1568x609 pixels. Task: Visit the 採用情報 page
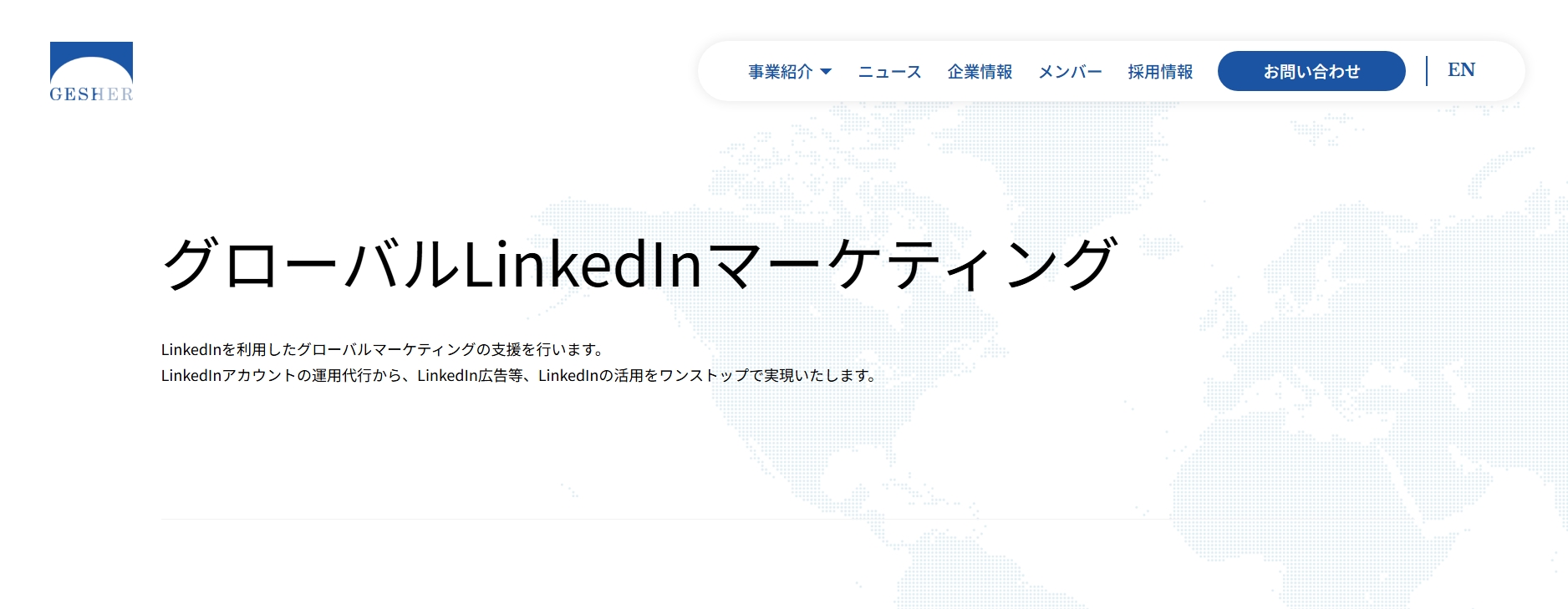(1160, 72)
